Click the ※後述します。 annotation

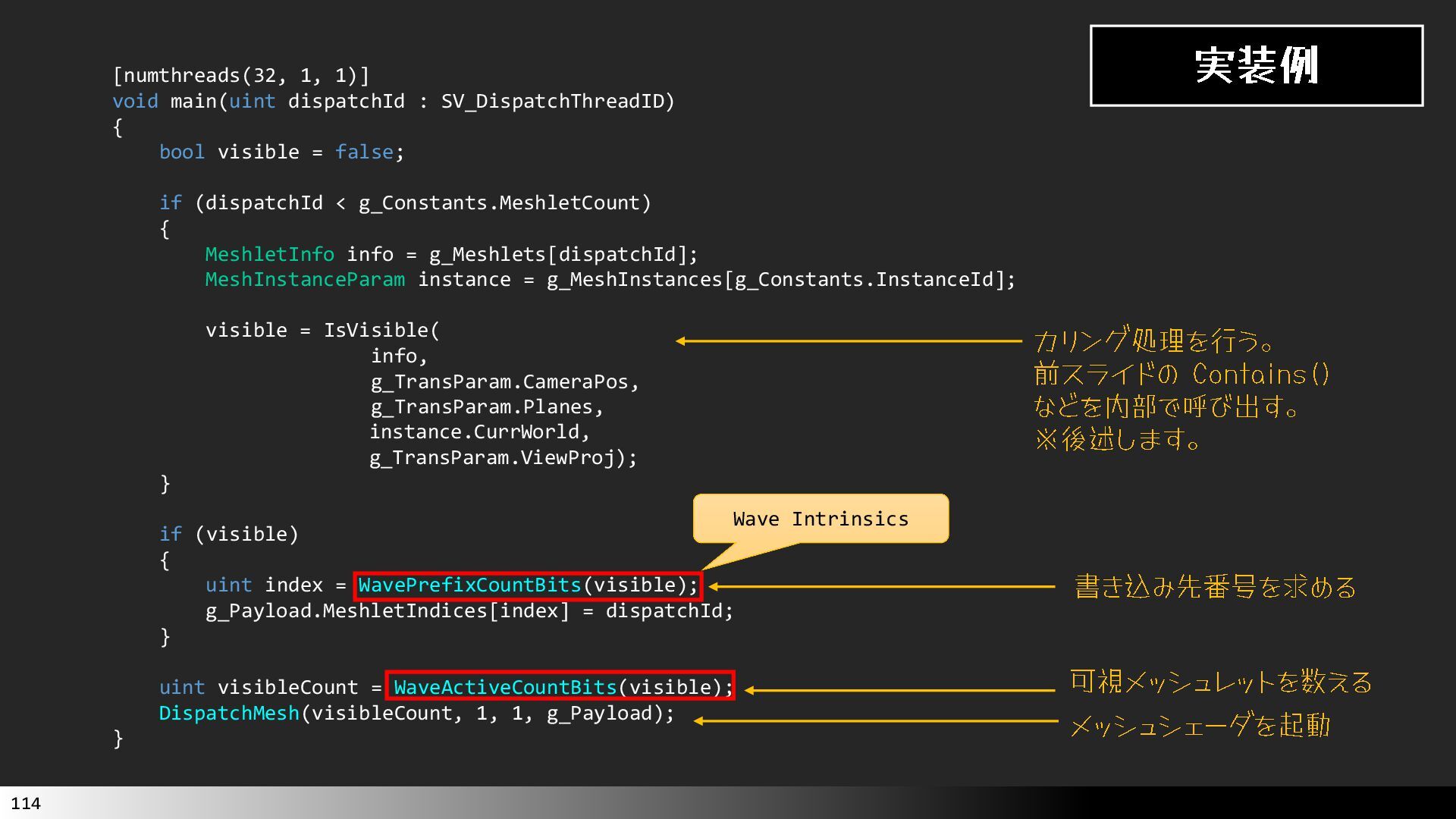click(x=1118, y=440)
